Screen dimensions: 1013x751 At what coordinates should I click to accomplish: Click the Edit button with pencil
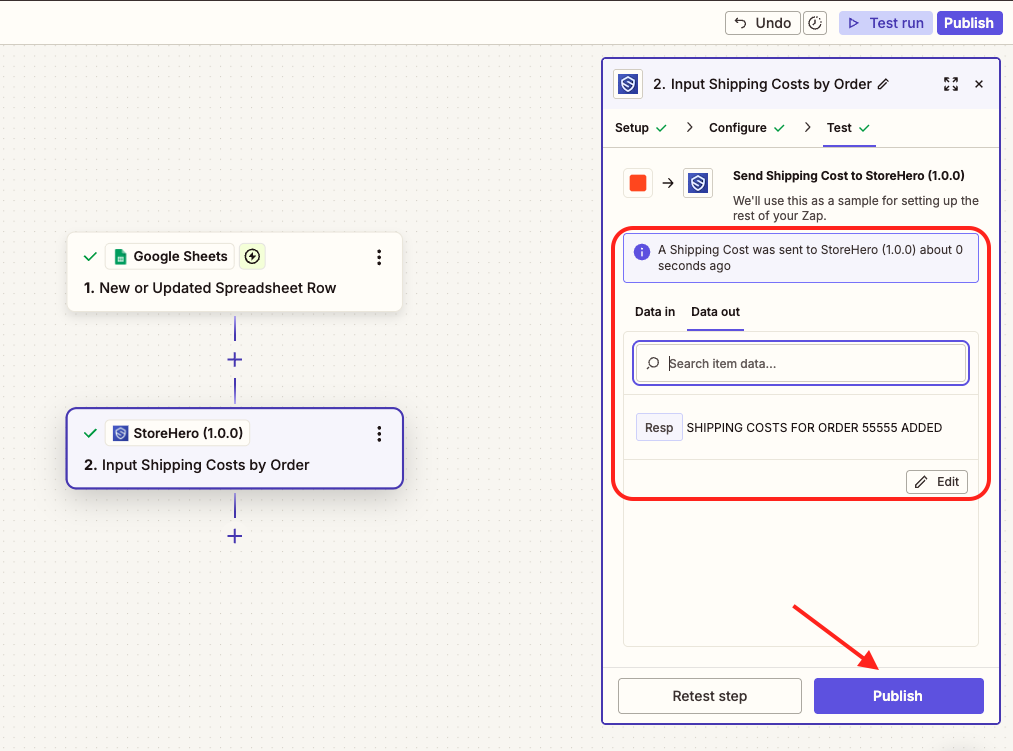(937, 481)
